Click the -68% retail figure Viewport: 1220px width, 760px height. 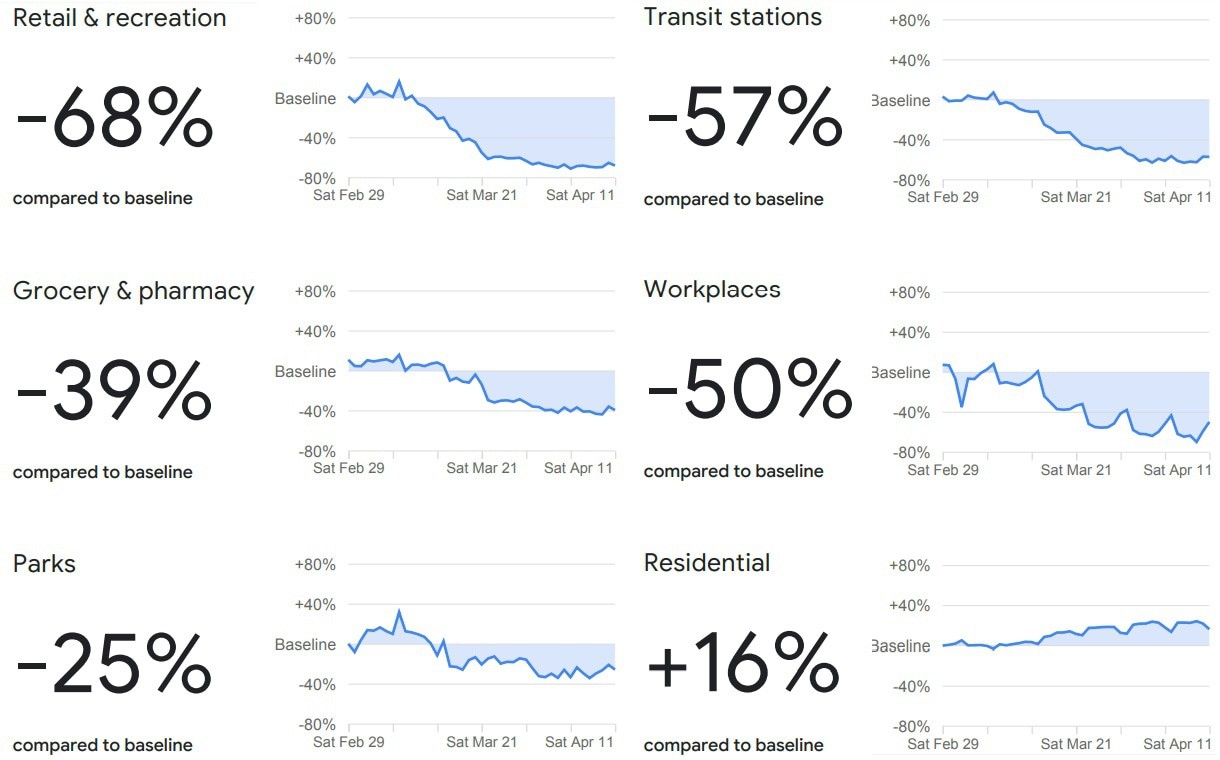pos(114,120)
